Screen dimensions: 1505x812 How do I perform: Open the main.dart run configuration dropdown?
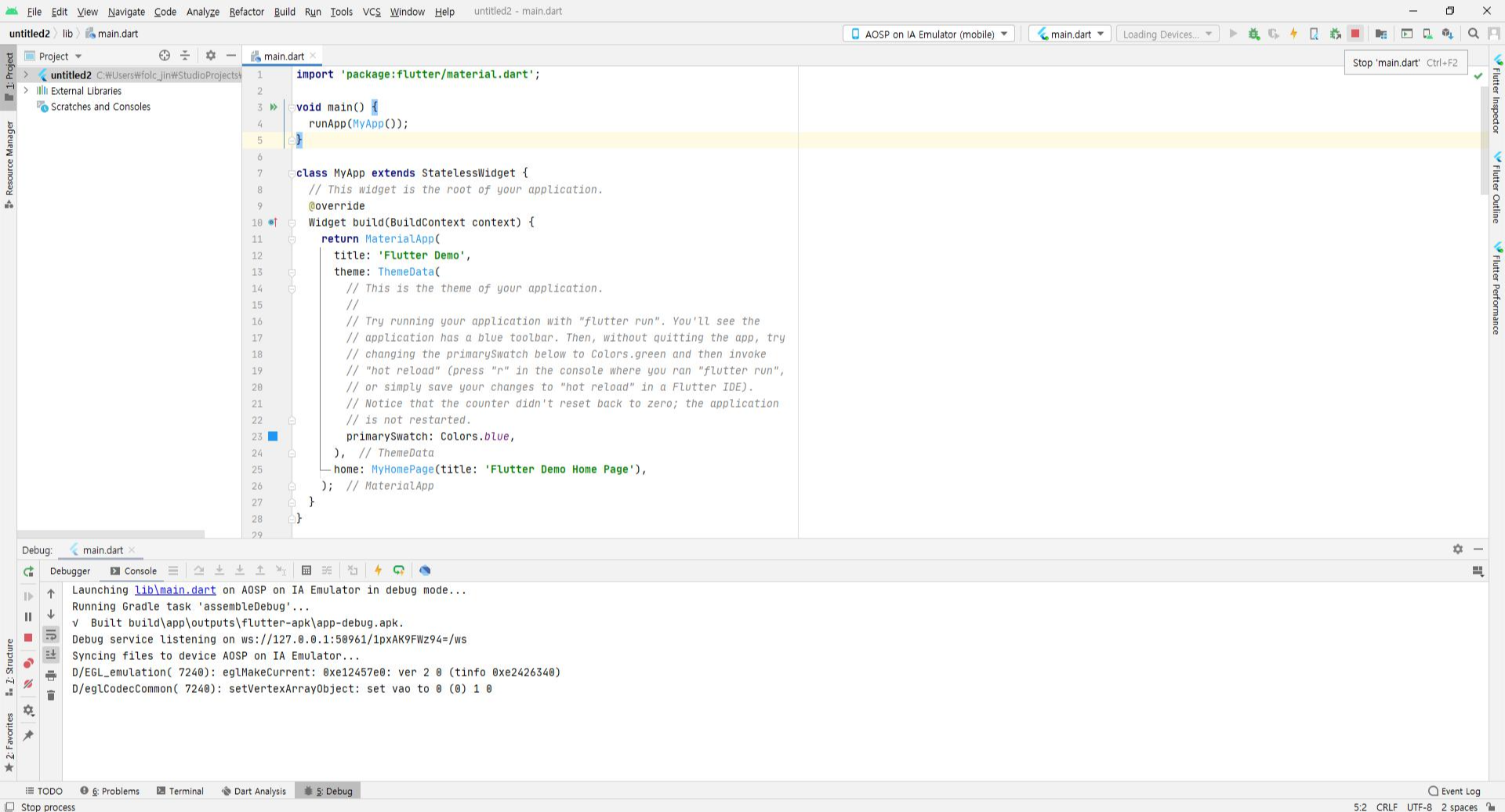[x=1069, y=34]
